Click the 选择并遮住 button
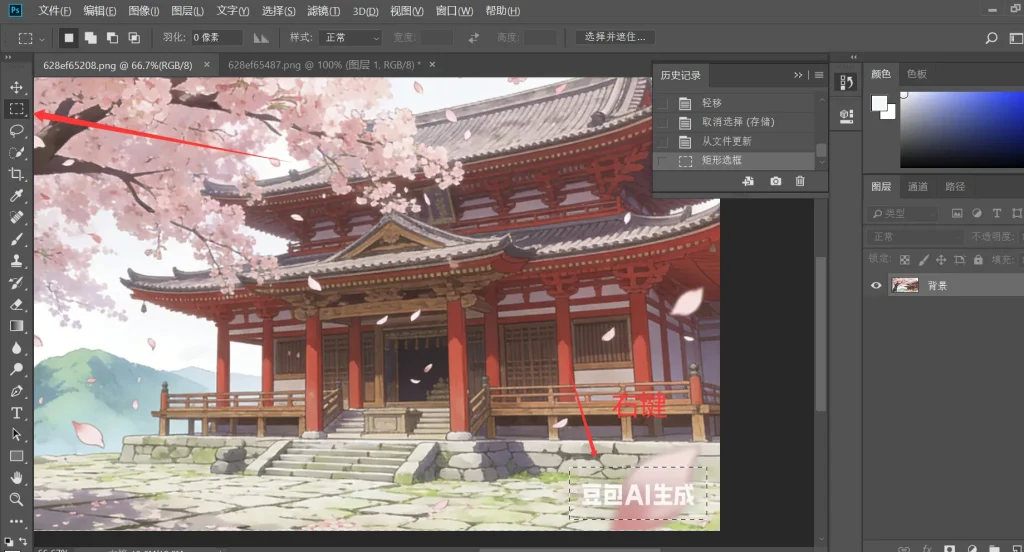The image size is (1024, 552). [x=615, y=38]
